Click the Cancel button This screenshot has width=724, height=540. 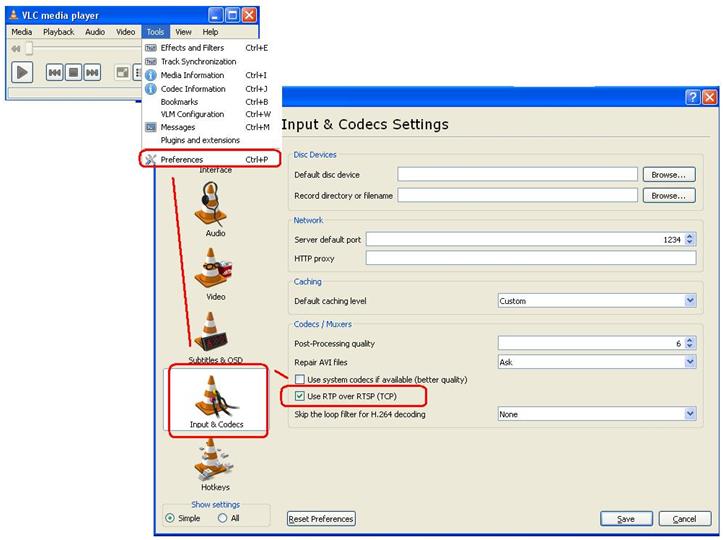click(x=684, y=519)
